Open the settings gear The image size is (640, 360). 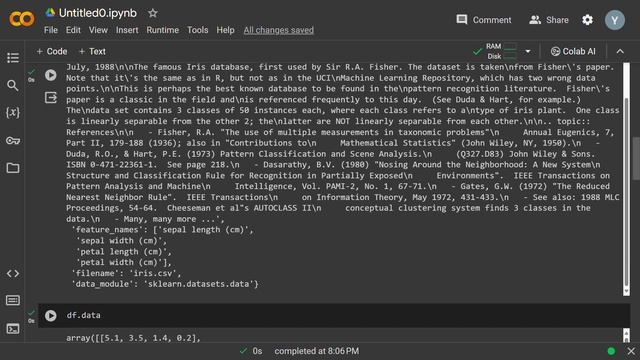tap(587, 20)
